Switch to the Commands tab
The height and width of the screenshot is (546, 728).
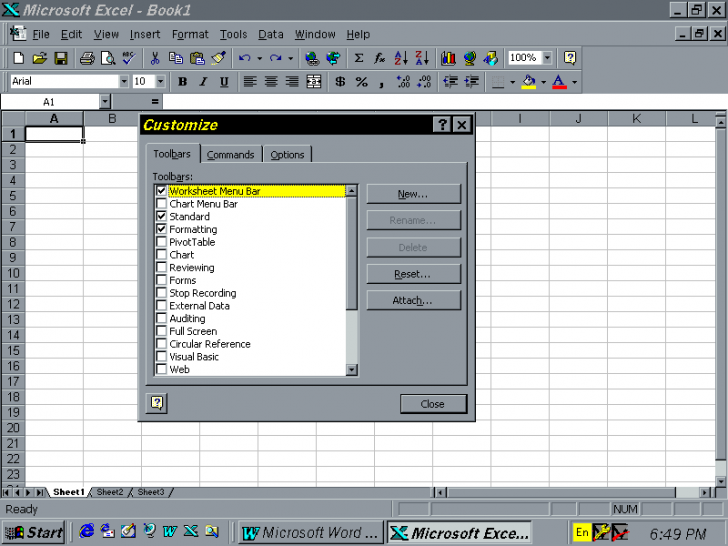231,155
